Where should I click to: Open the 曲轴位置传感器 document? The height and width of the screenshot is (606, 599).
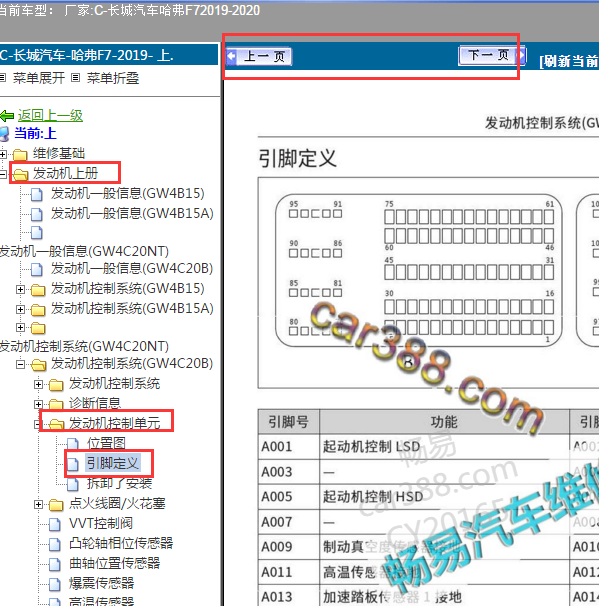114,563
